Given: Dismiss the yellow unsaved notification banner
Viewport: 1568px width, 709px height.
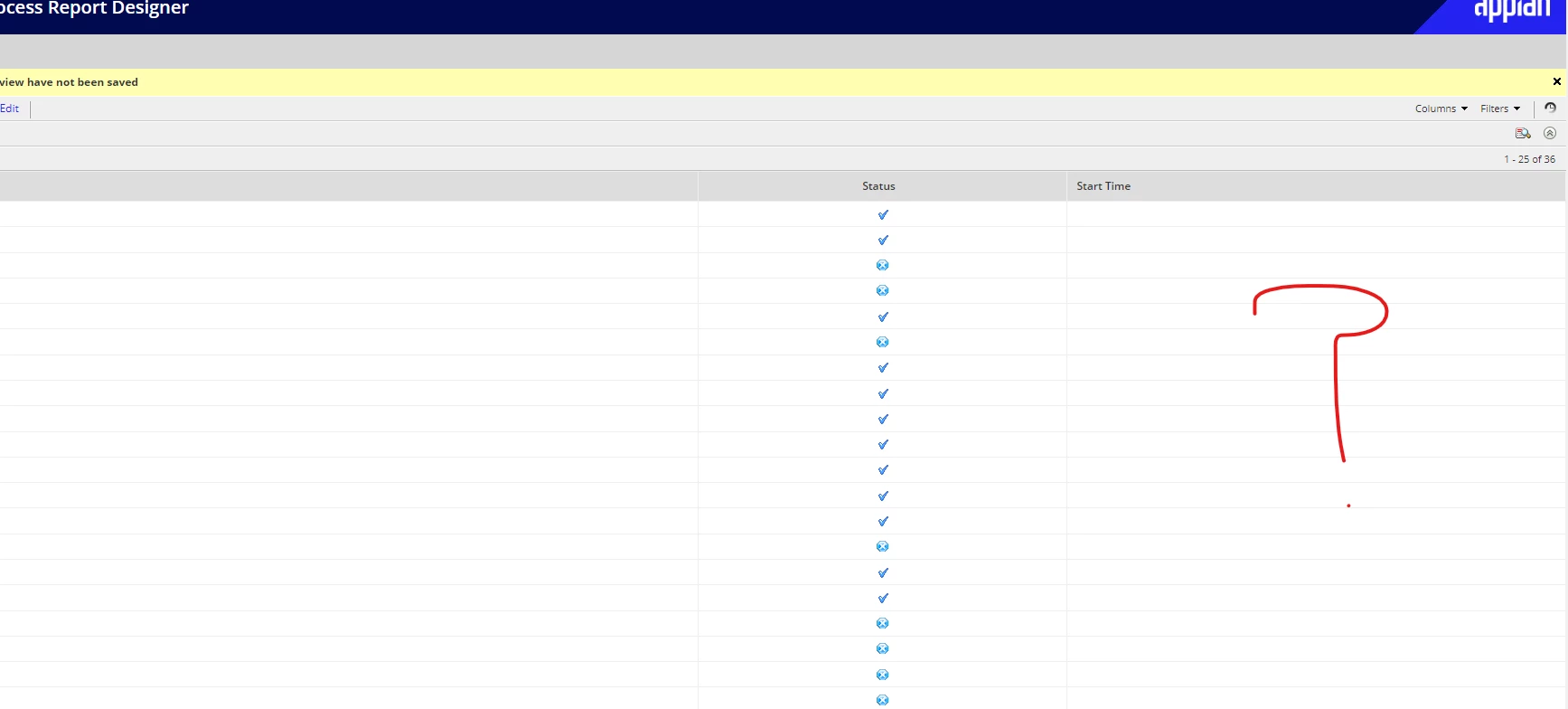Looking at the screenshot, I should click(x=1556, y=81).
